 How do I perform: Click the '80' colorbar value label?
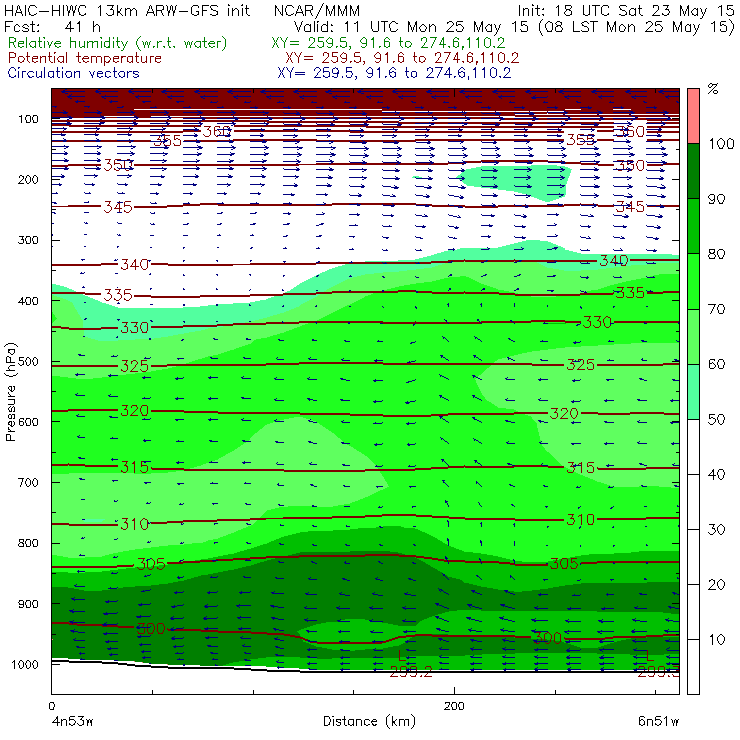716,254
